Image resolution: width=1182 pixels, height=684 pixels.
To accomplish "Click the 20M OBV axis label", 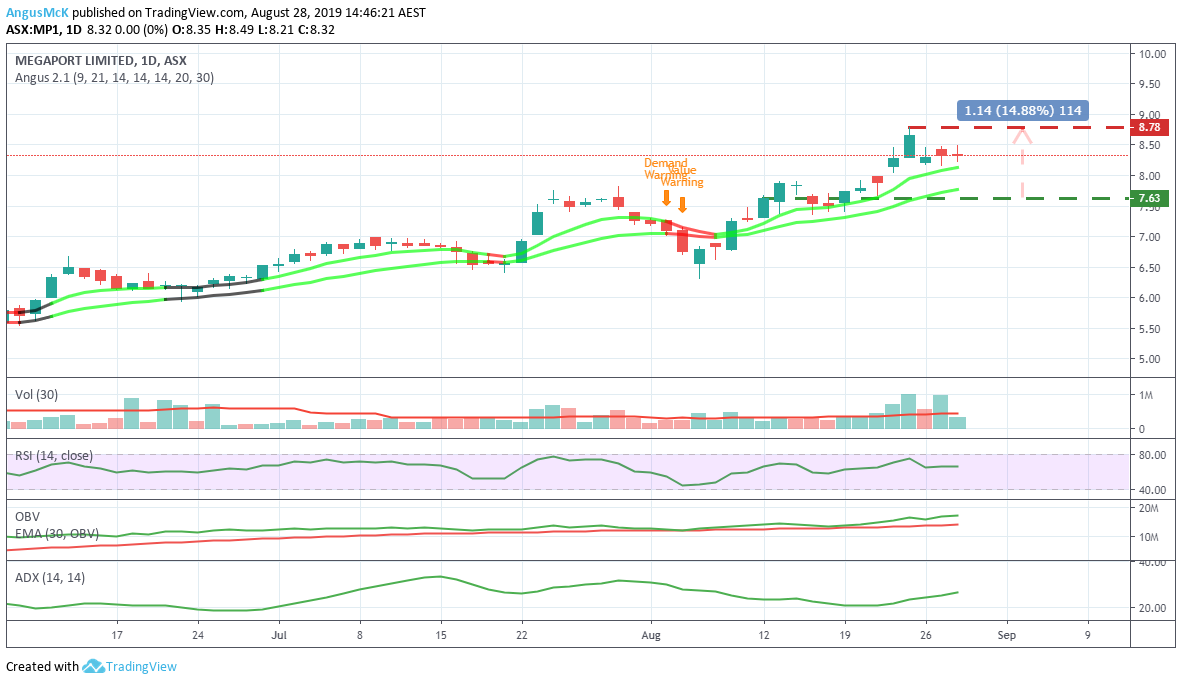I will click(x=1149, y=508).
